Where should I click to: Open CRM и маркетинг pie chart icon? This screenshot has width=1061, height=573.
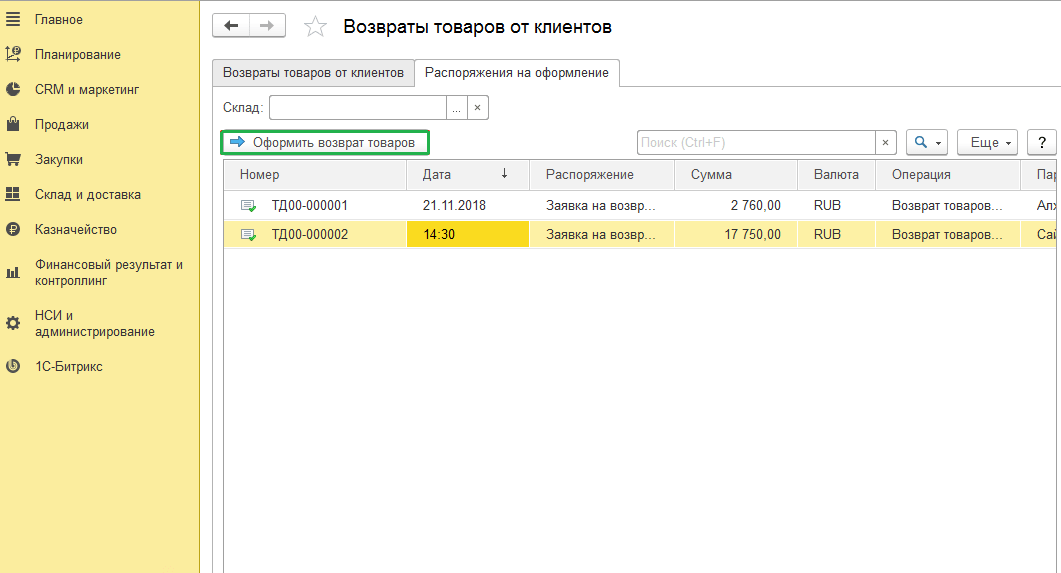[13, 90]
